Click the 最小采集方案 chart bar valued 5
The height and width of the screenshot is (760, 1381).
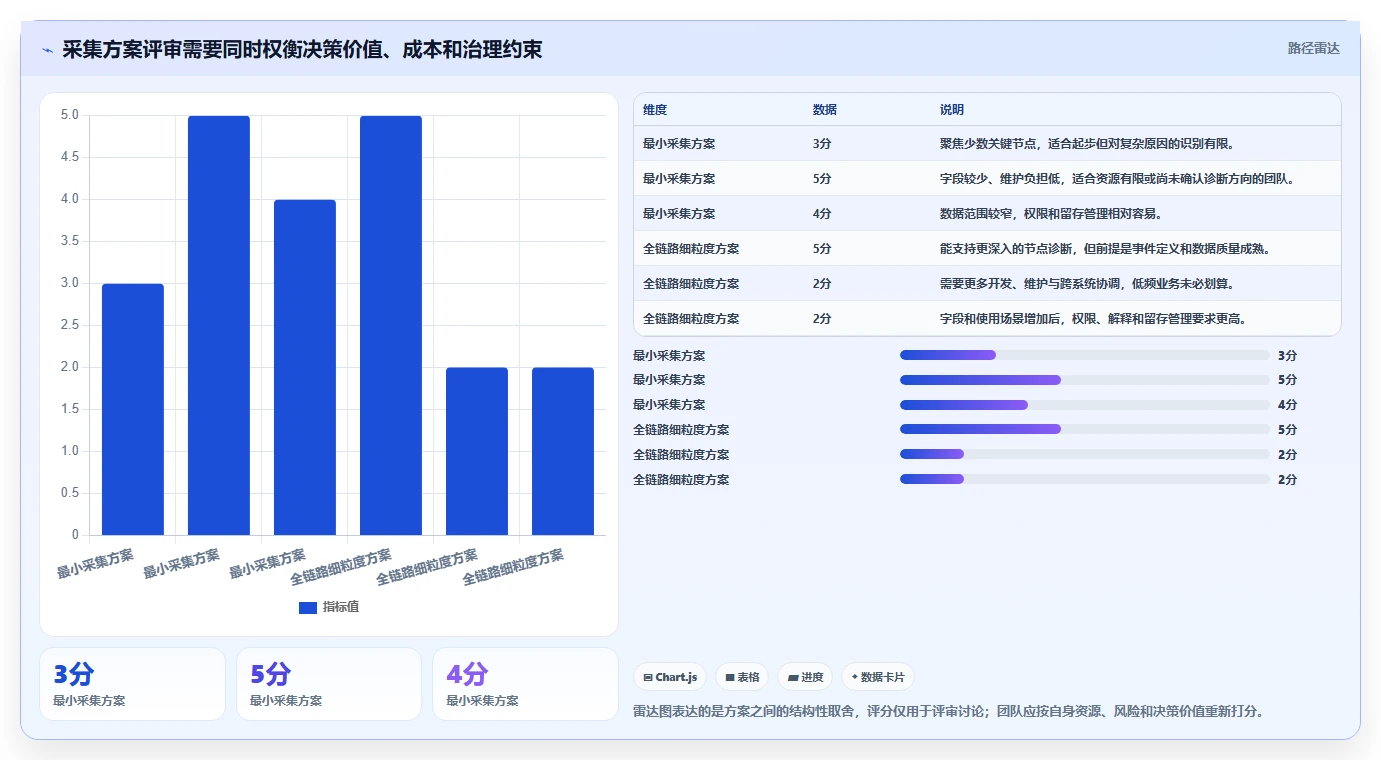(x=219, y=325)
